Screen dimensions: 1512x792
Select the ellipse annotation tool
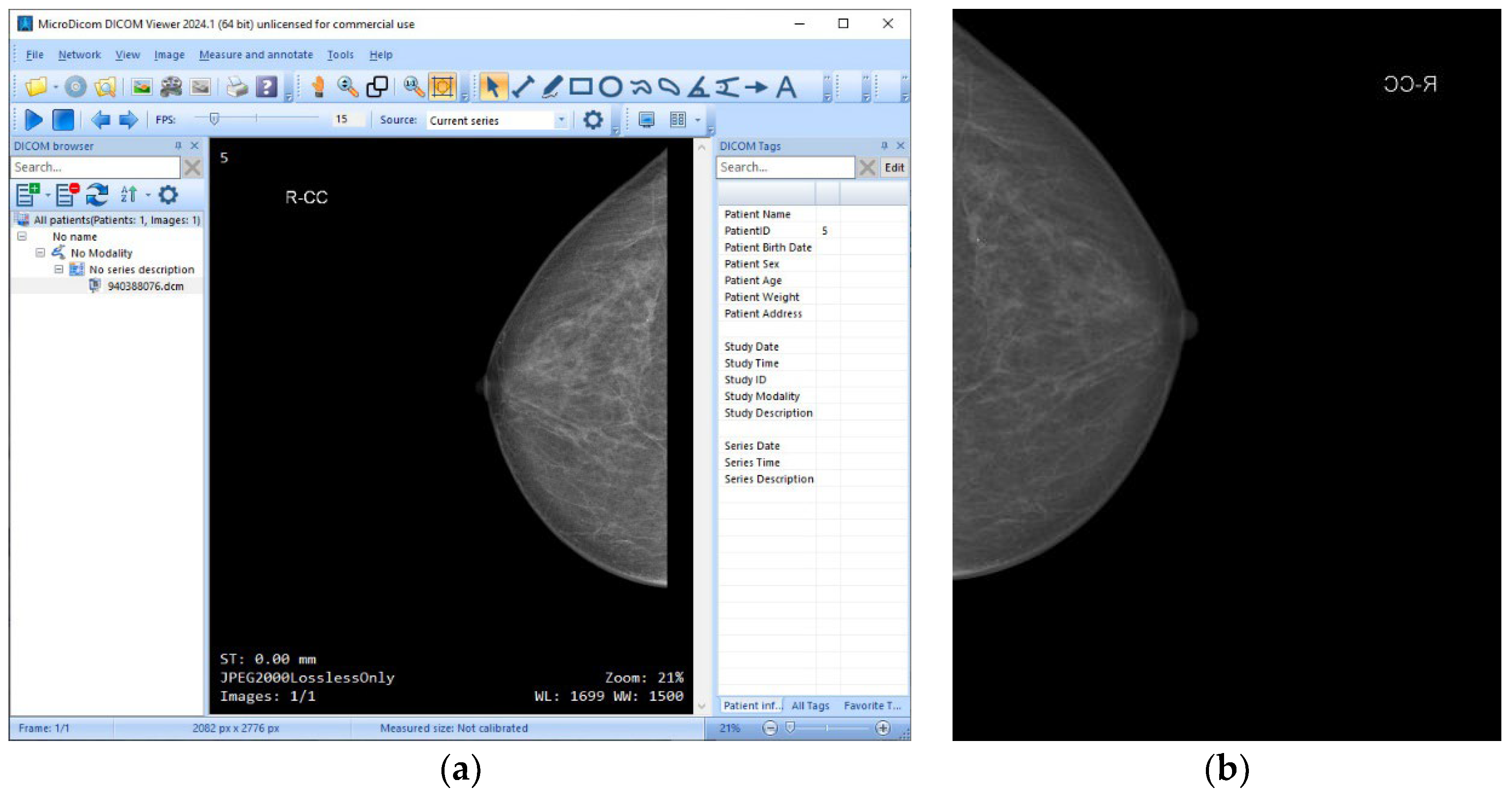tap(610, 87)
